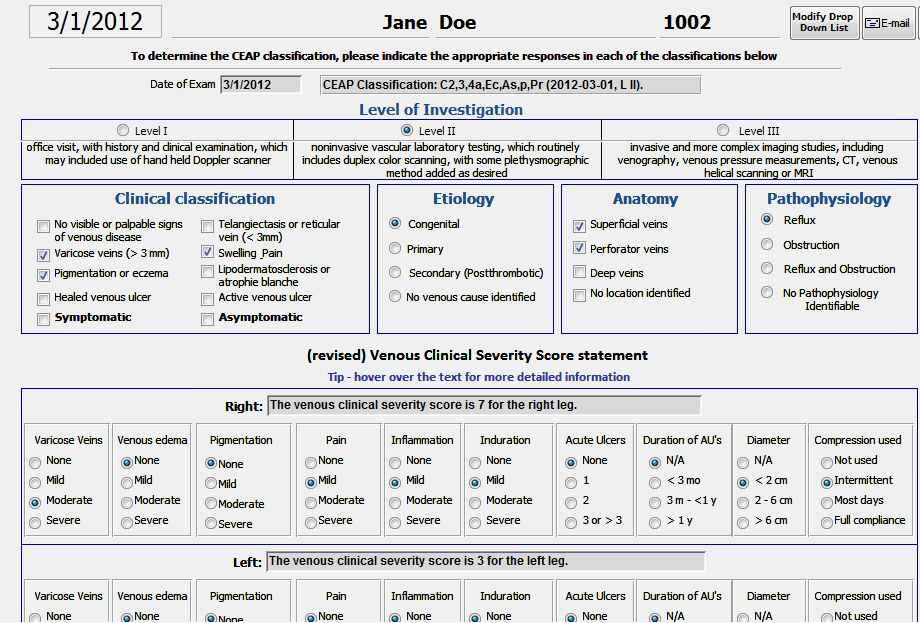Toggle Varicose veins (> 3 mm) checkbox
This screenshot has width=920, height=623.
click(43, 255)
